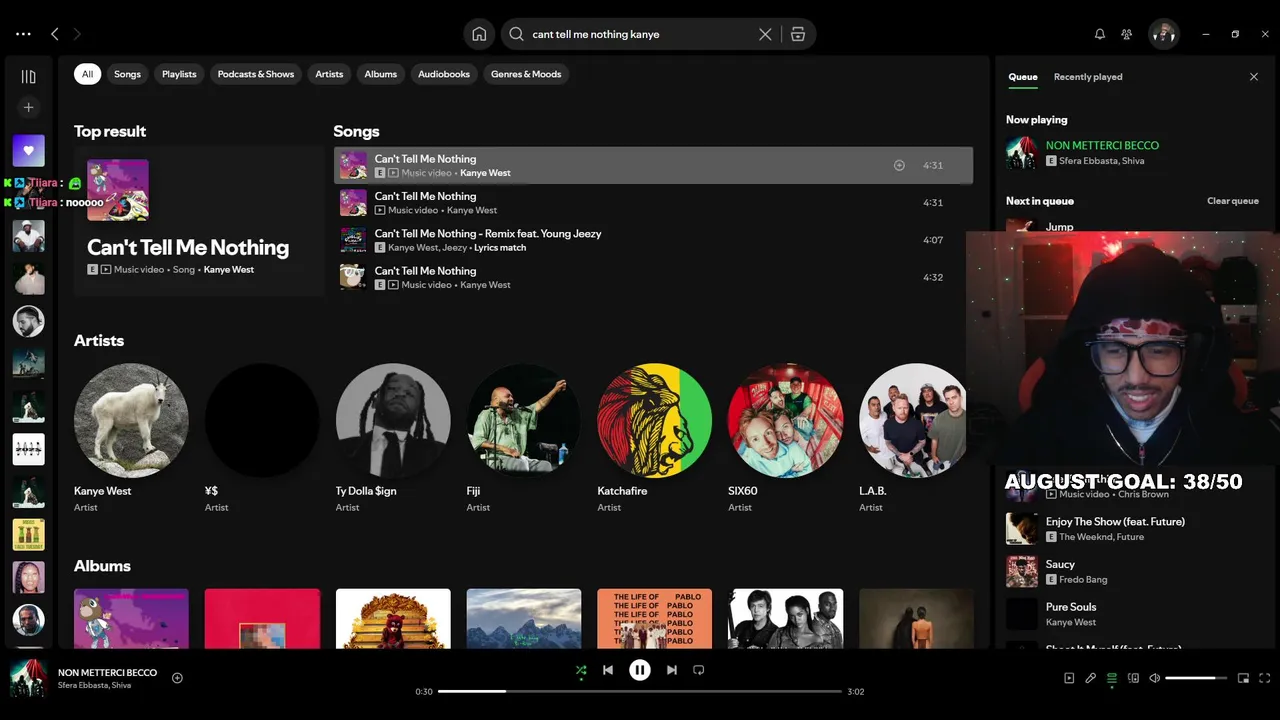Open Now Playing view icon
The width and height of the screenshot is (1280, 720).
(x=1069, y=678)
